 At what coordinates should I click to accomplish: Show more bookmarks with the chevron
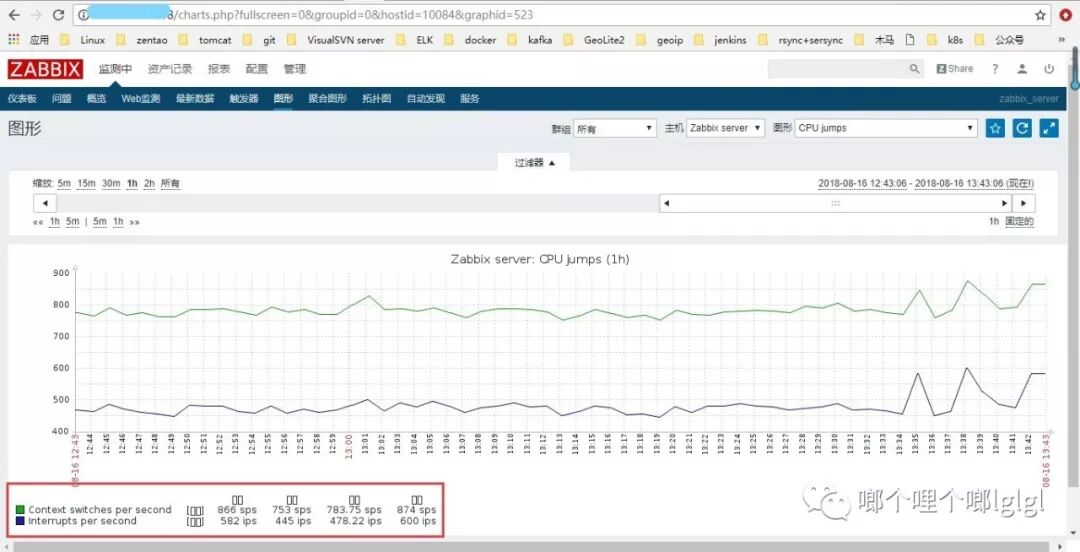point(1061,40)
